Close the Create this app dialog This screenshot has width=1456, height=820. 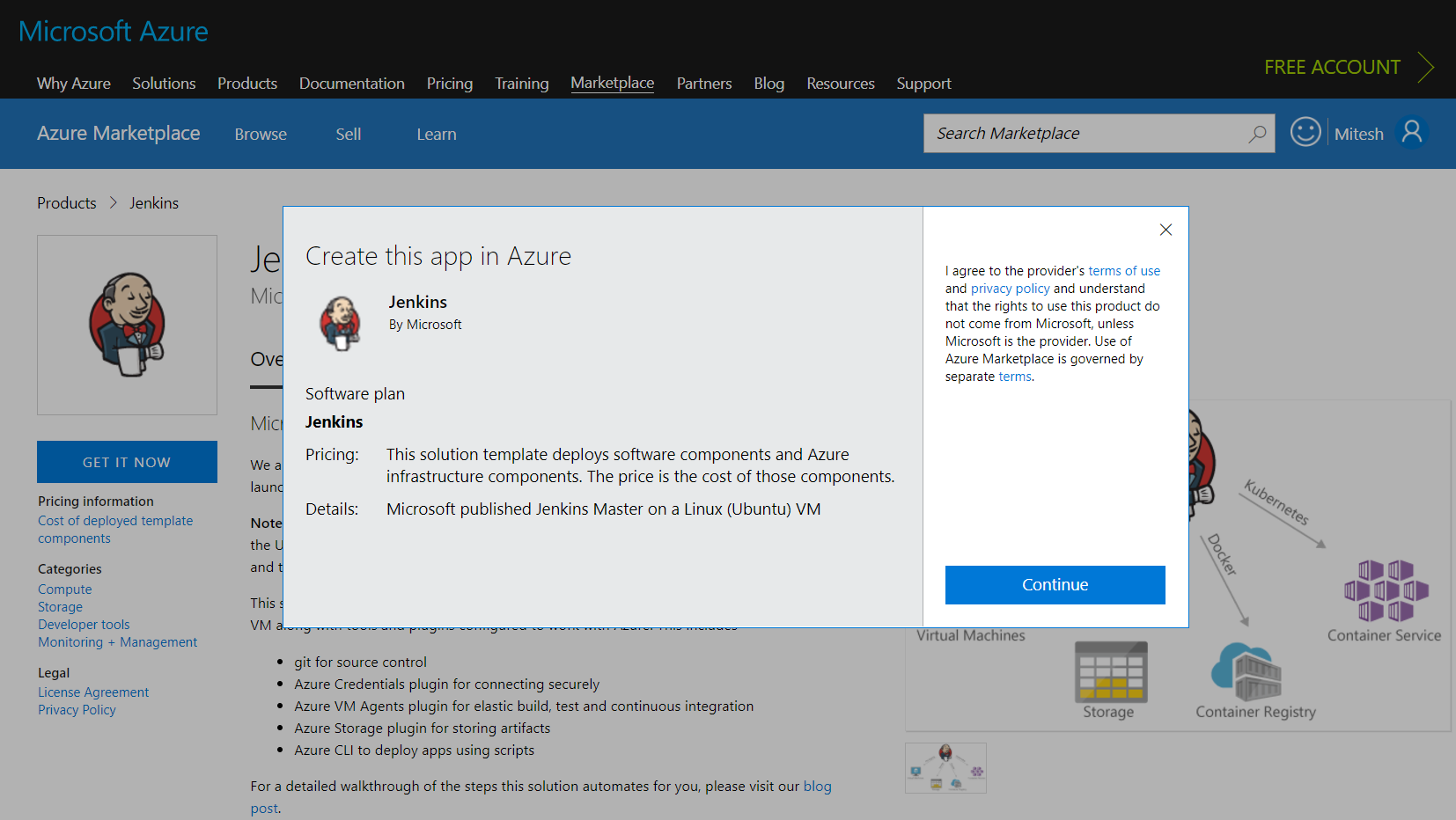pyautogui.click(x=1166, y=230)
